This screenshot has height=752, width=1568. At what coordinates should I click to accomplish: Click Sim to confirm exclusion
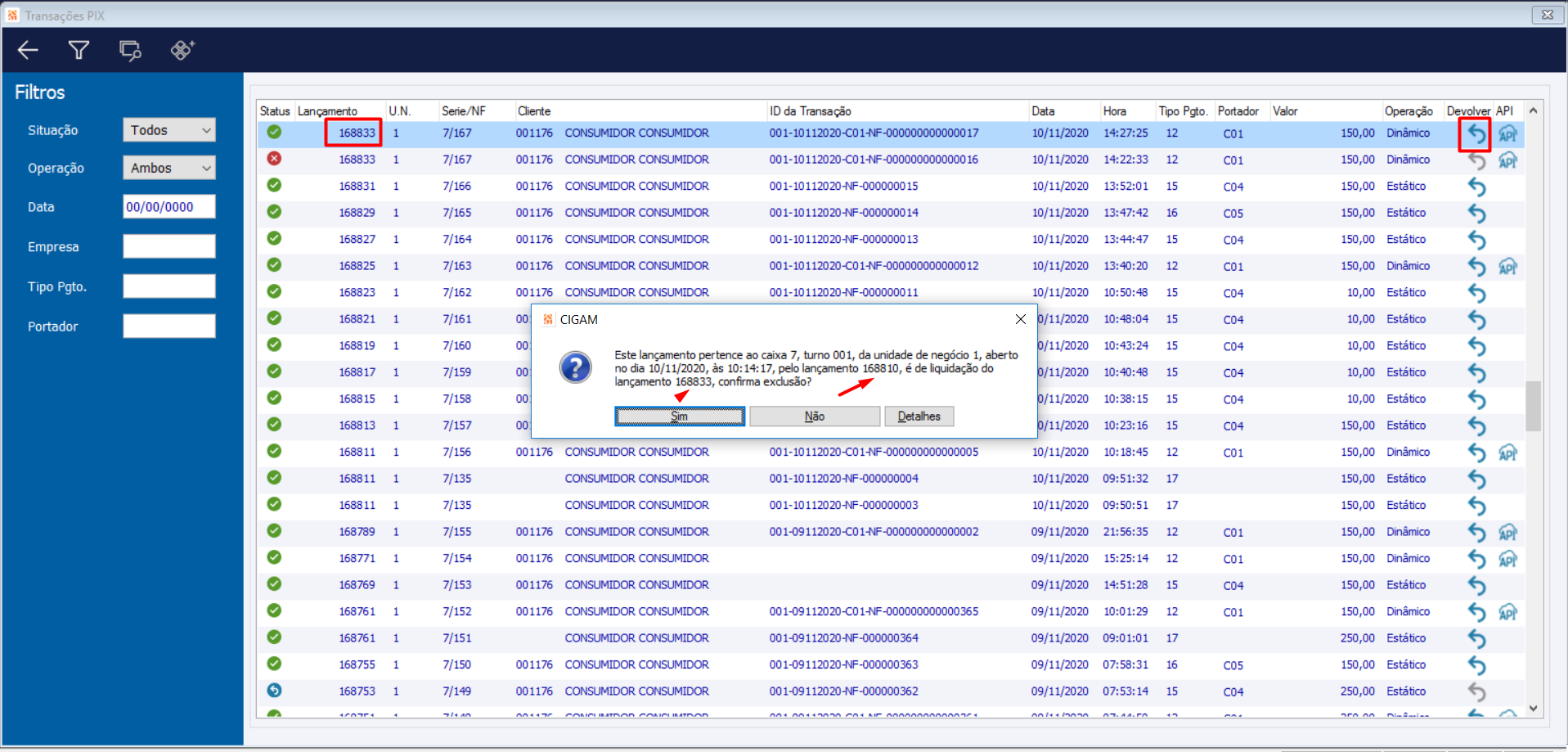coord(680,417)
